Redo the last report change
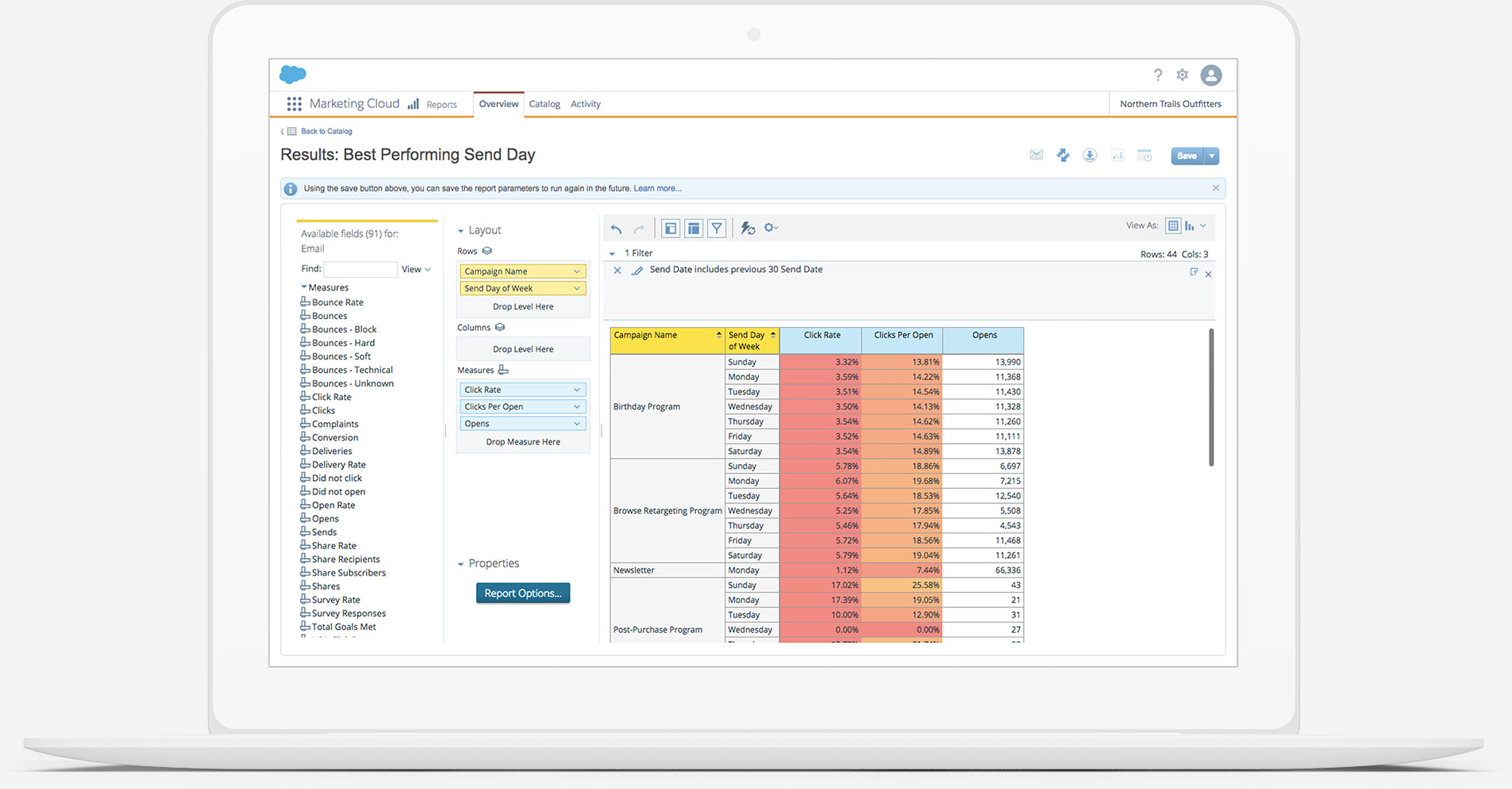The image size is (1512, 789). [x=639, y=229]
